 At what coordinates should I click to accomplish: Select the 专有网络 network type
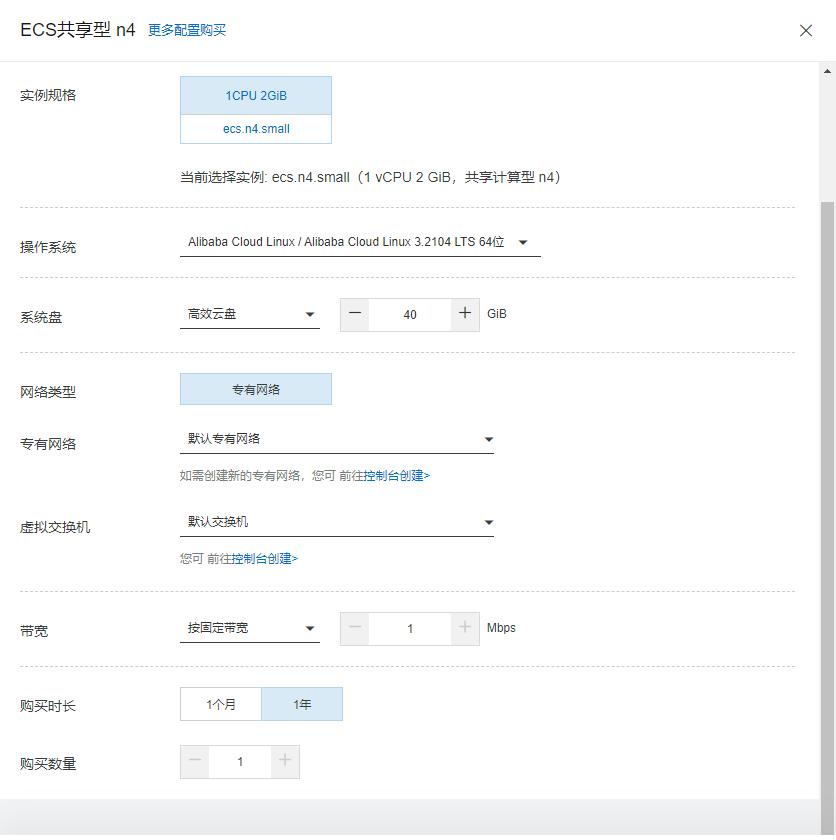click(x=255, y=388)
